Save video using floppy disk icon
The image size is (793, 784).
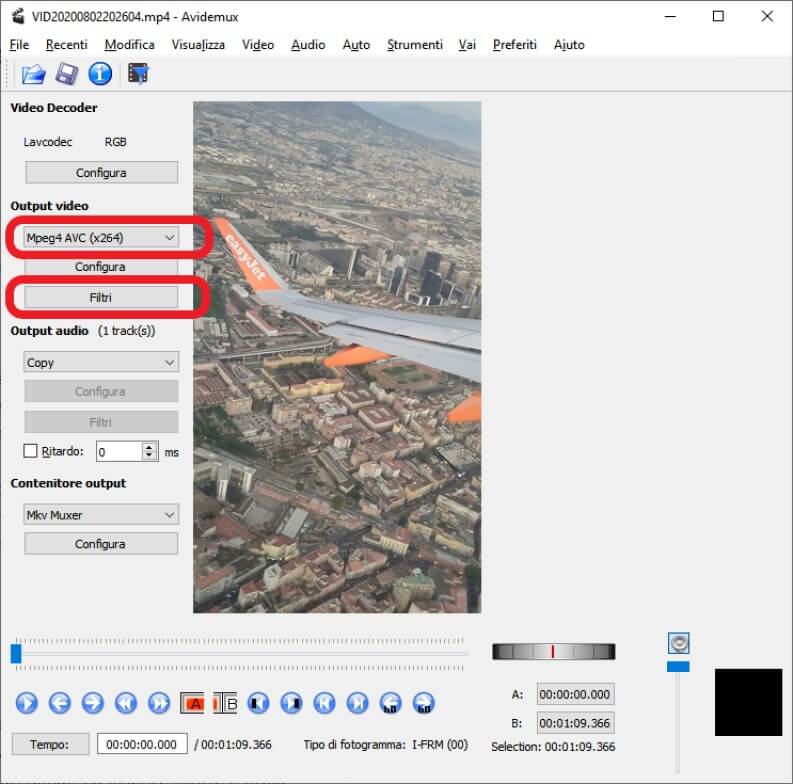tap(67, 74)
